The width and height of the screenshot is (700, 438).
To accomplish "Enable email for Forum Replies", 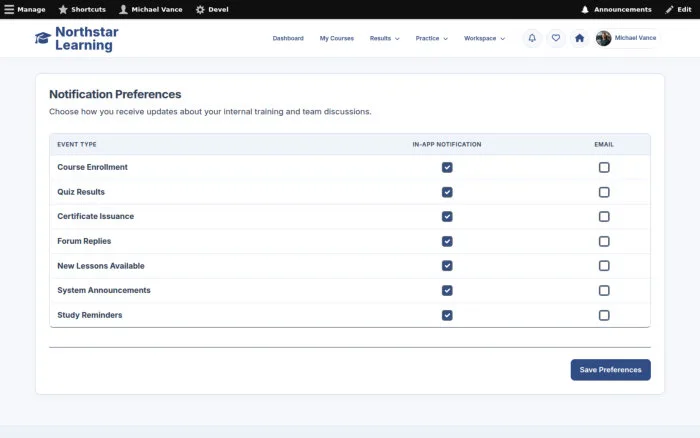I will point(604,241).
